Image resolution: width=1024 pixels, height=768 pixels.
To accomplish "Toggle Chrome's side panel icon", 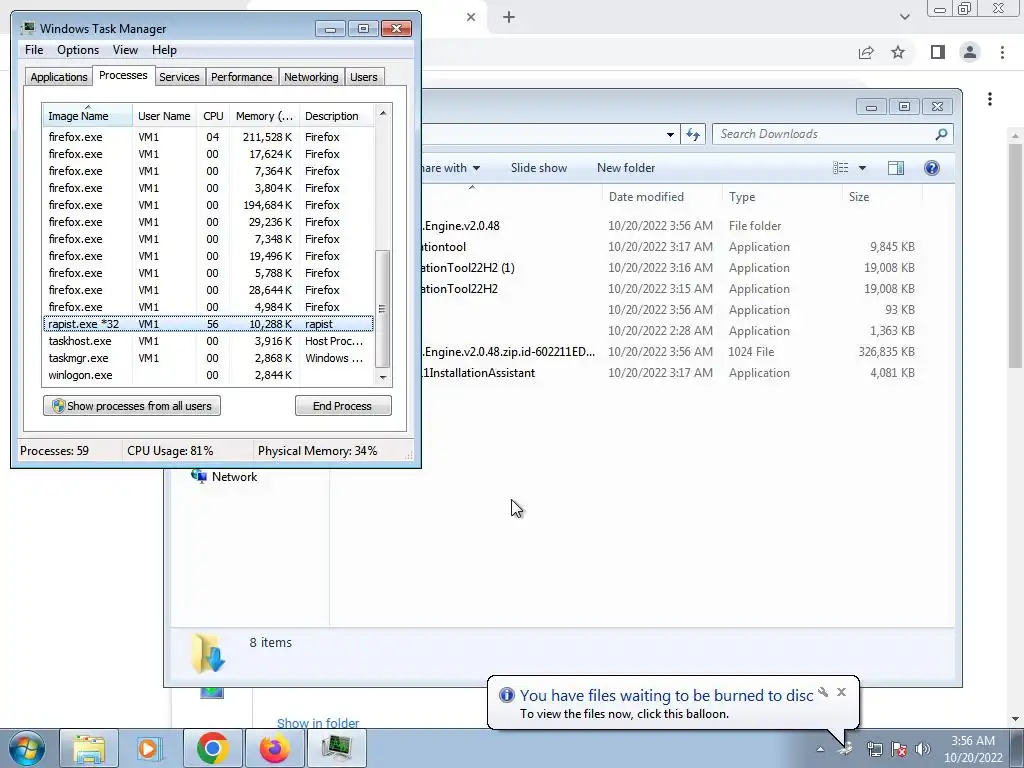I will click(938, 52).
